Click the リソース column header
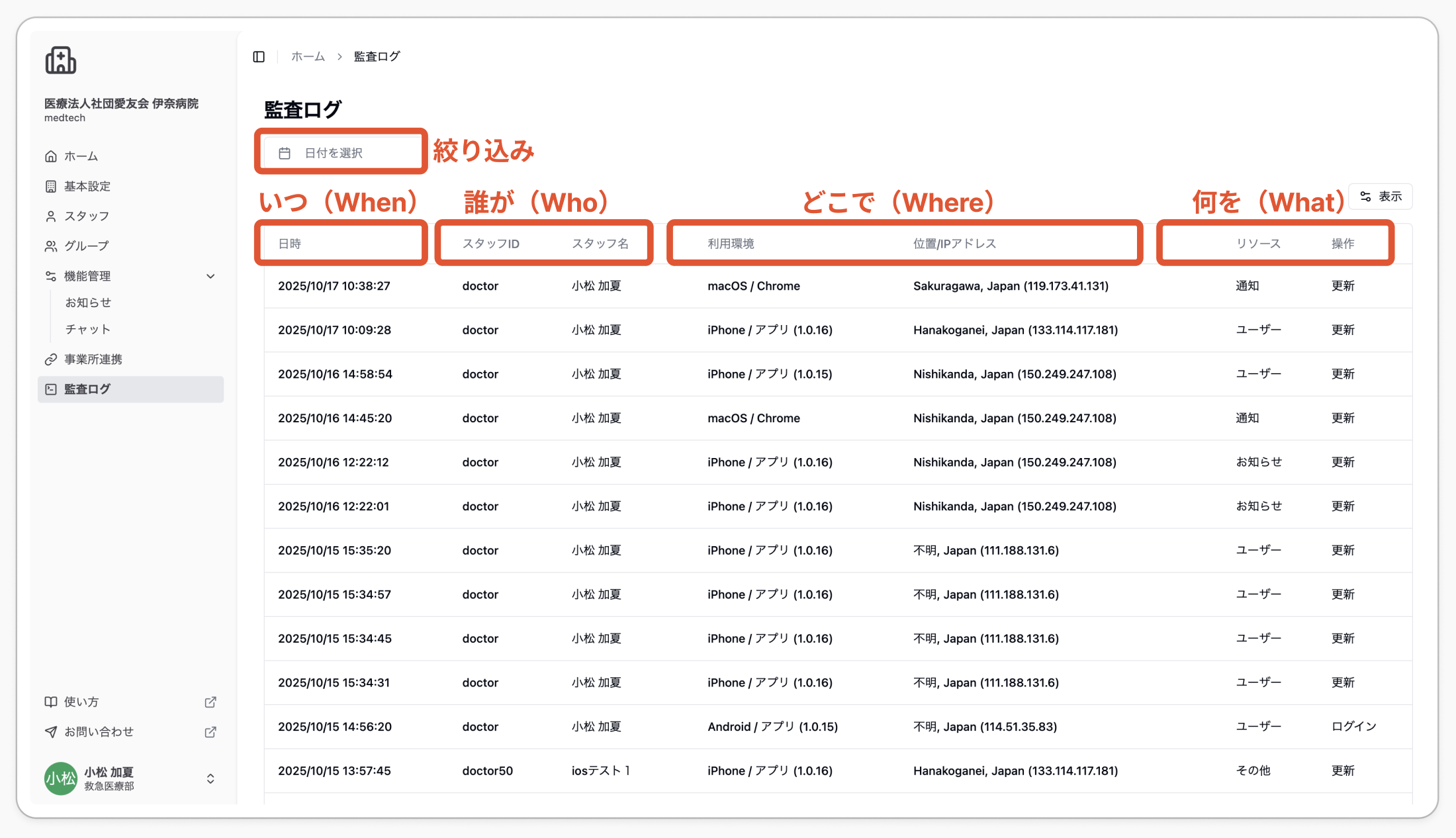1456x838 pixels. tap(1258, 244)
